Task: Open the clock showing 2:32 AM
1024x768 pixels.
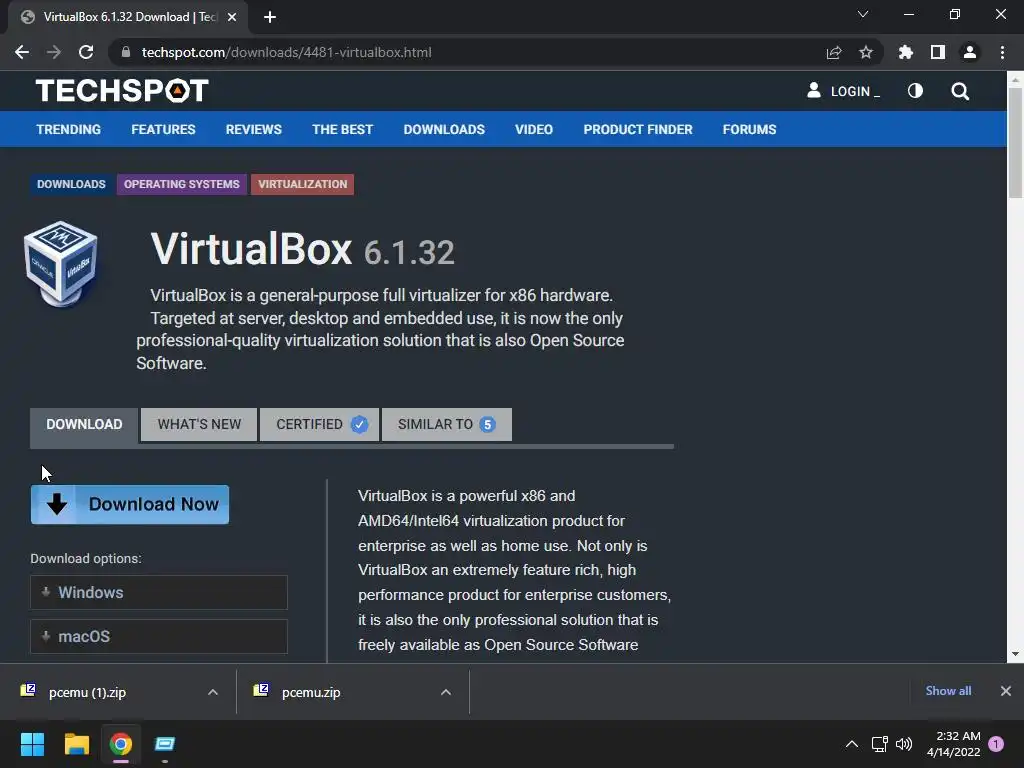Action: tap(953, 744)
